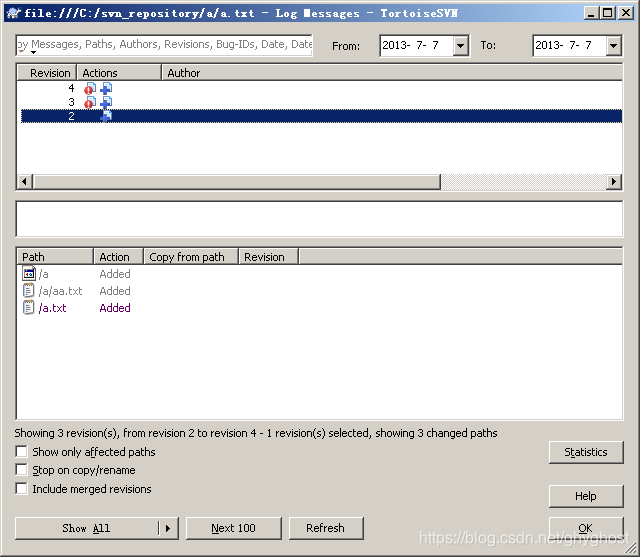Click the file icon beside /a/aa.txt
The width and height of the screenshot is (640, 557).
tap(28, 291)
